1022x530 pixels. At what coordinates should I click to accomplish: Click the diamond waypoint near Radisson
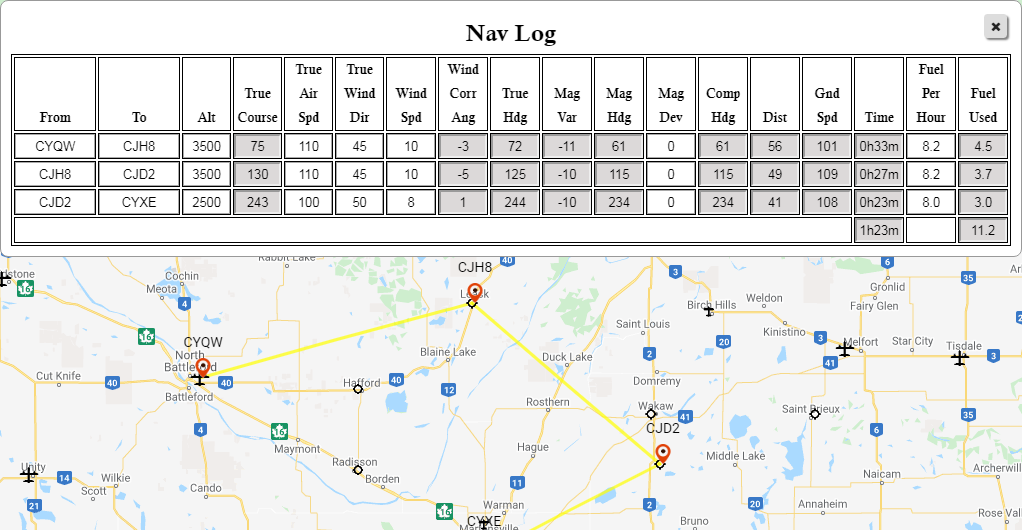[358, 469]
